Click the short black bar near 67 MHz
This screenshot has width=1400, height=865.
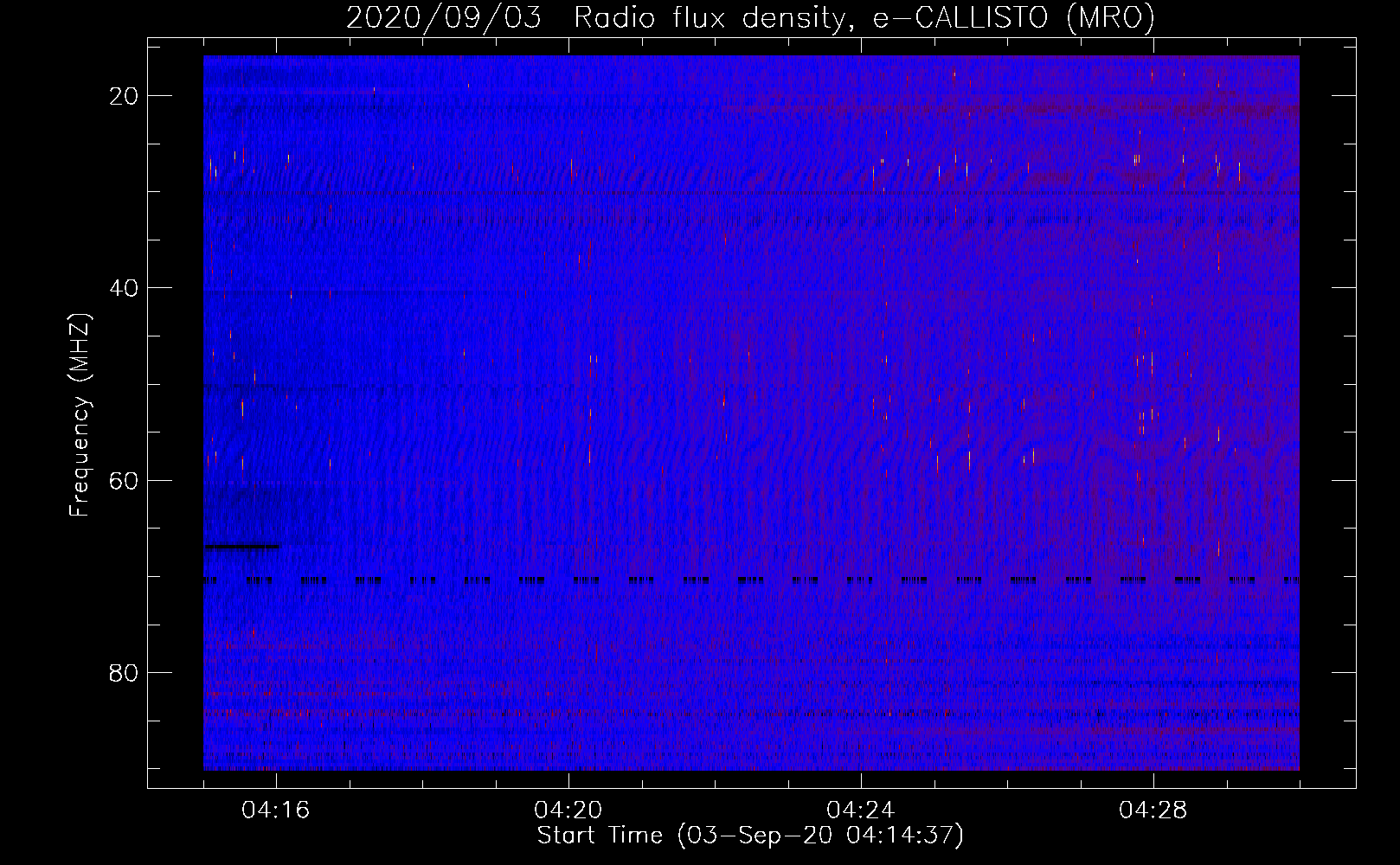click(x=242, y=546)
